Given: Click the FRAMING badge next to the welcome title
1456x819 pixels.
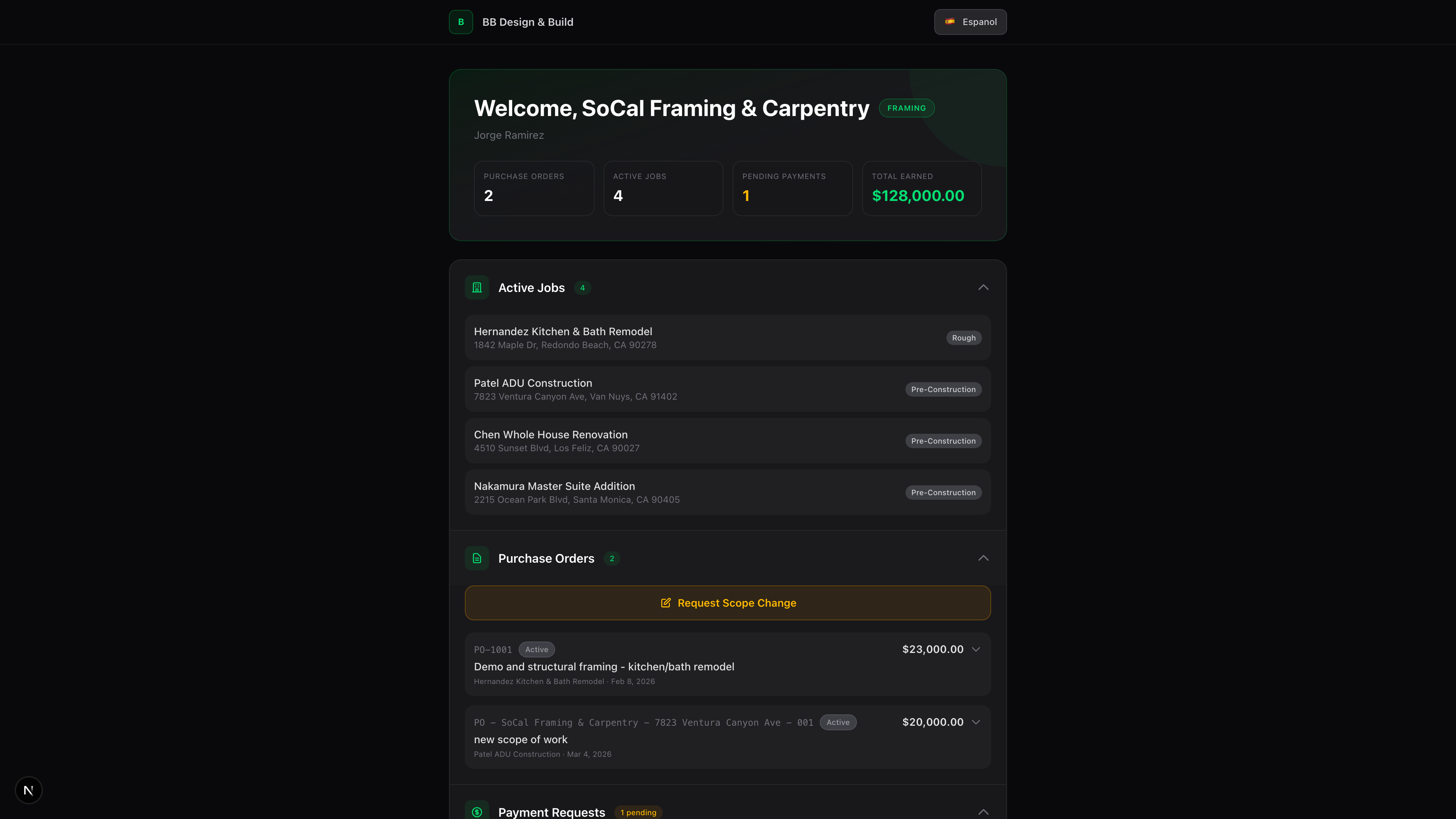Looking at the screenshot, I should (x=907, y=107).
